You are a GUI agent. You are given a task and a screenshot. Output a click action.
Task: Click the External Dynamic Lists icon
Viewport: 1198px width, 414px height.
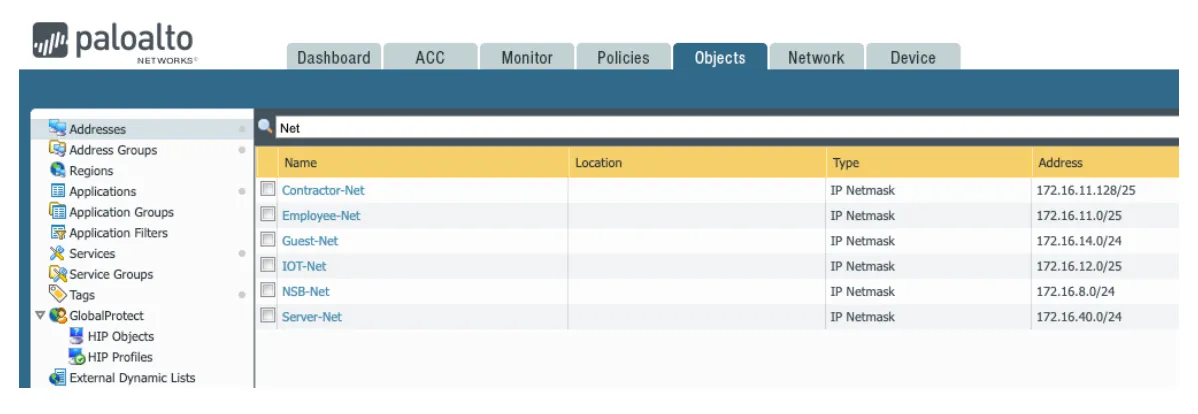click(57, 377)
